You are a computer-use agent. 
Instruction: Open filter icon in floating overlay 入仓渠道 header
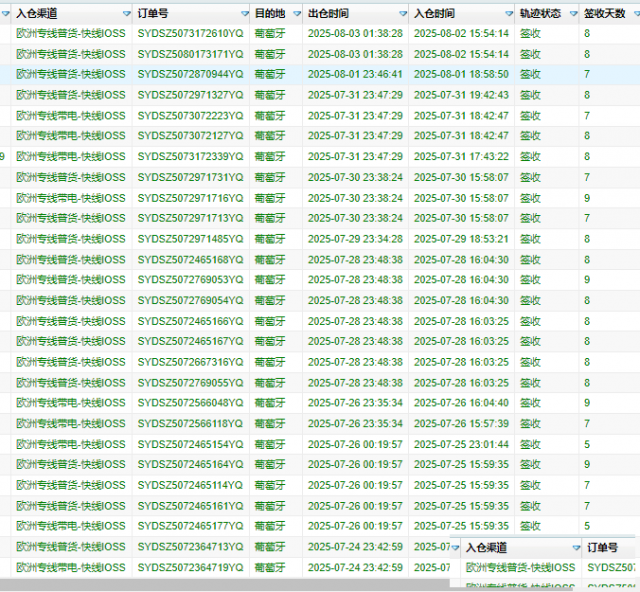573,548
